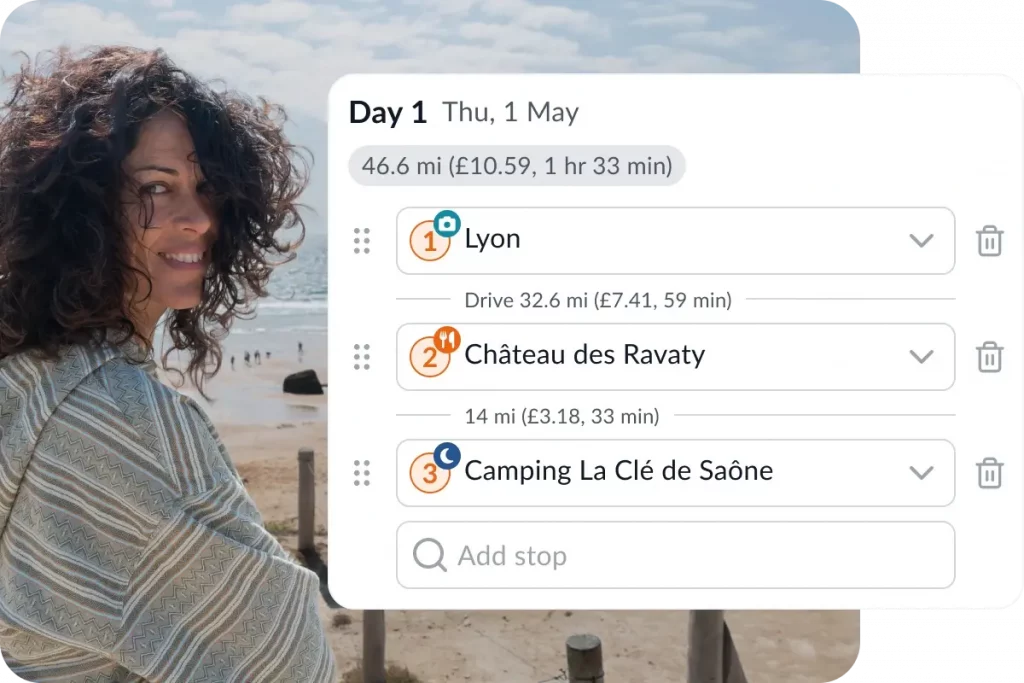Screen dimensions: 1024x683
Task: Grab the drag handle beside Lyon
Action: click(x=362, y=241)
